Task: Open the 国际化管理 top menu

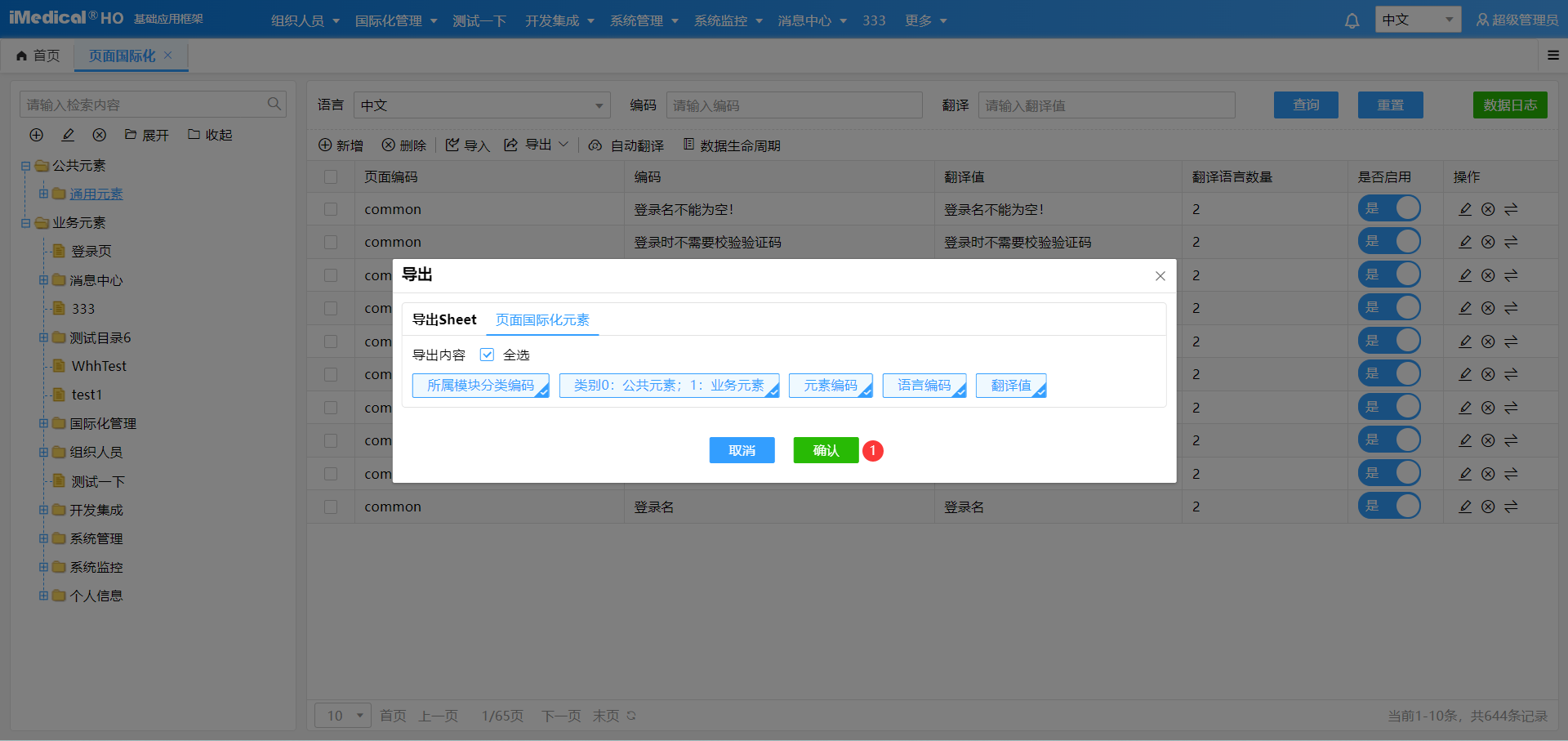Action: click(x=396, y=20)
